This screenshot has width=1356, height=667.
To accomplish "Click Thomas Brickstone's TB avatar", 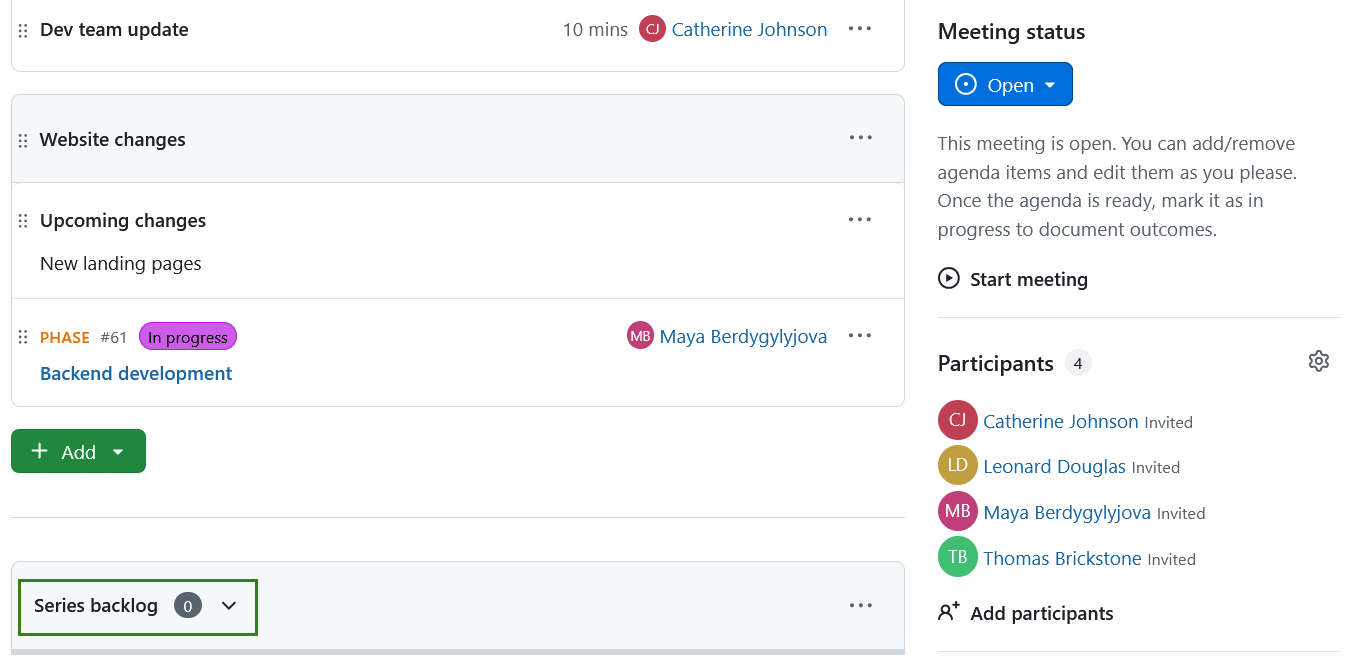I will point(957,557).
